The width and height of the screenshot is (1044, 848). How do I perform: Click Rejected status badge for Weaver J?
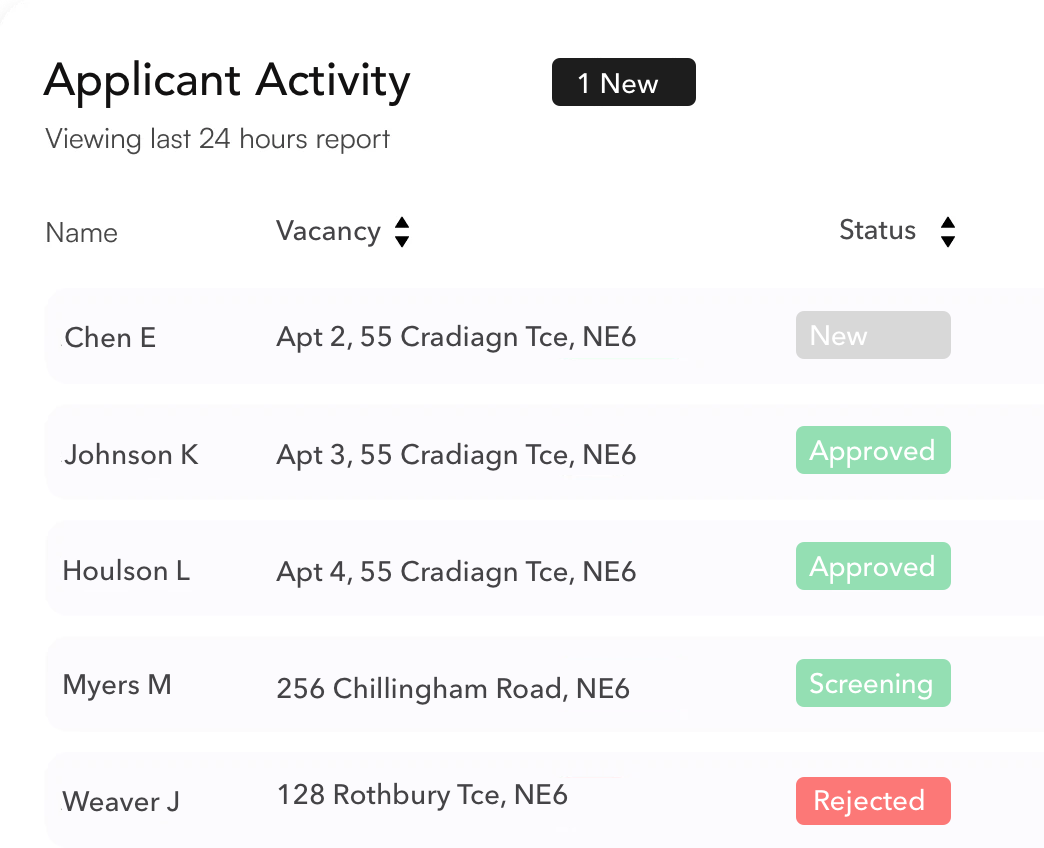(873, 801)
